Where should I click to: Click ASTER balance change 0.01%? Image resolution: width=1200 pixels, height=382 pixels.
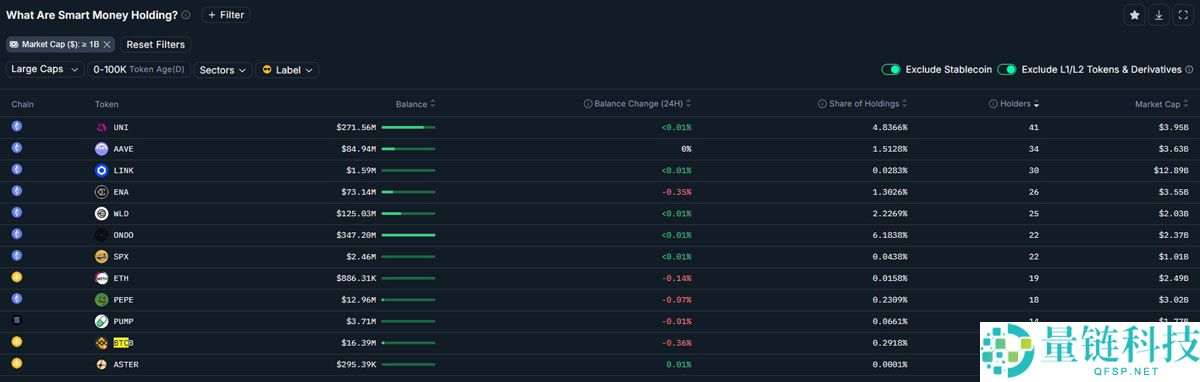point(679,364)
